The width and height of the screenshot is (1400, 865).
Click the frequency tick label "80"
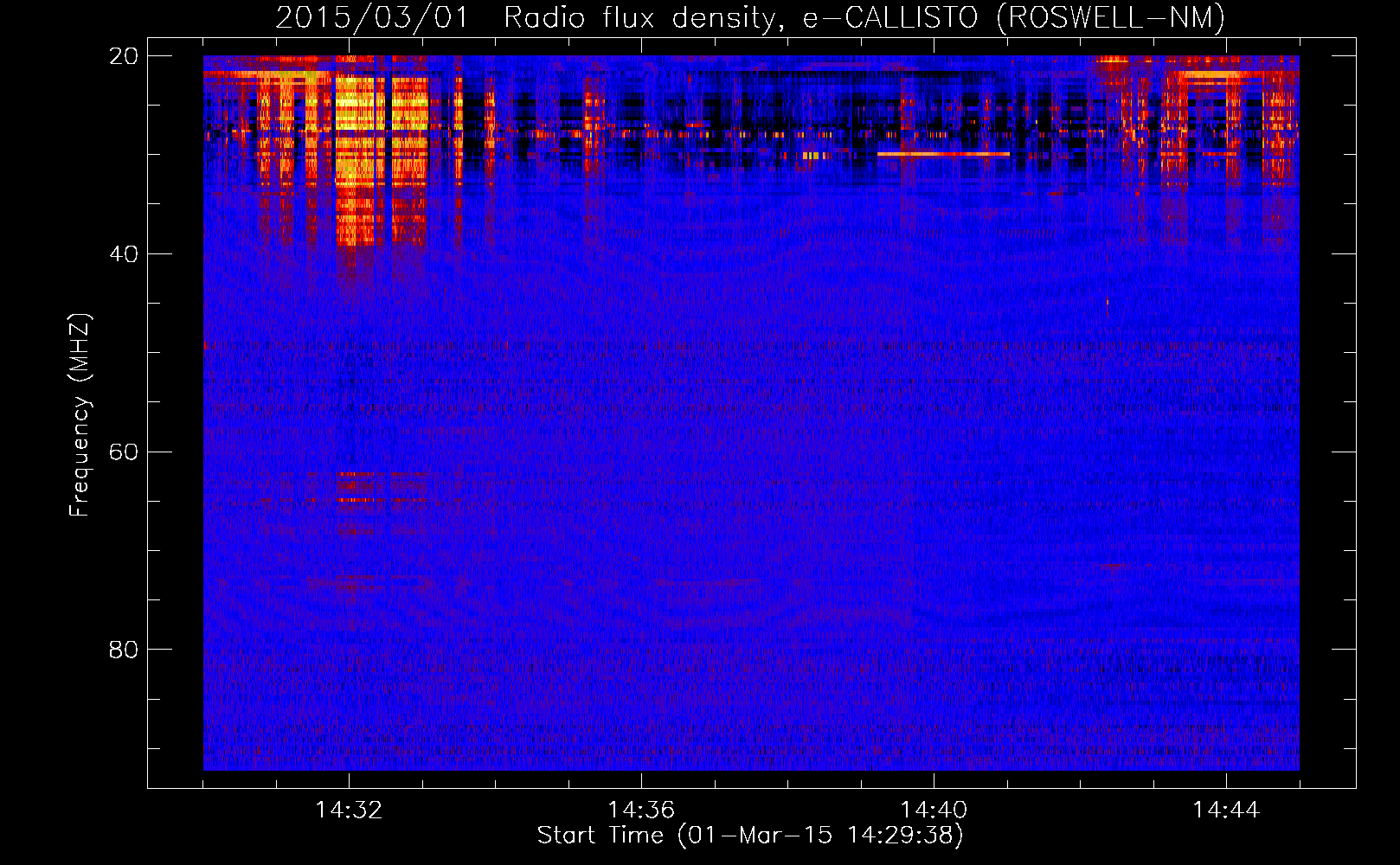pos(124,649)
